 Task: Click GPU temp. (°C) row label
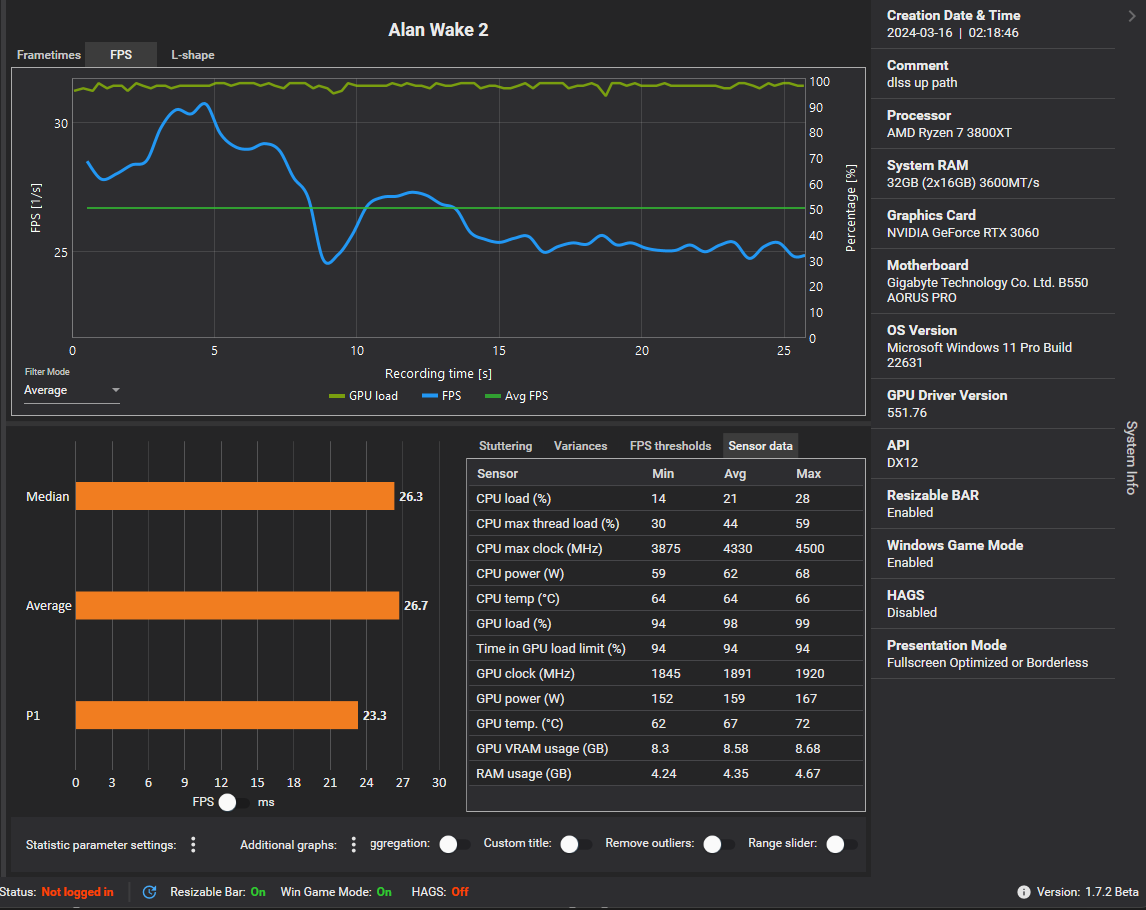point(520,724)
